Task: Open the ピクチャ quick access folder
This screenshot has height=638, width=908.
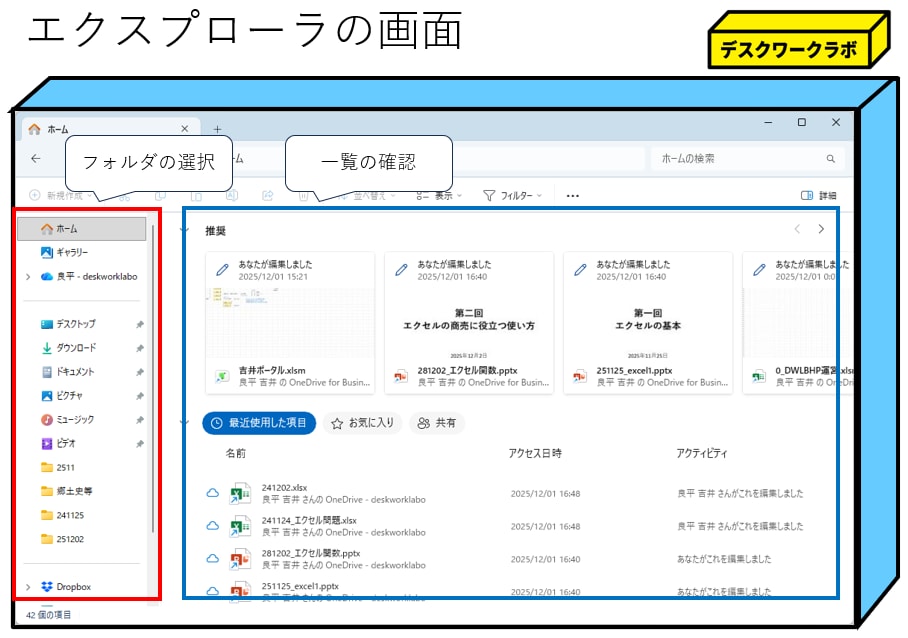Action: click(x=62, y=396)
